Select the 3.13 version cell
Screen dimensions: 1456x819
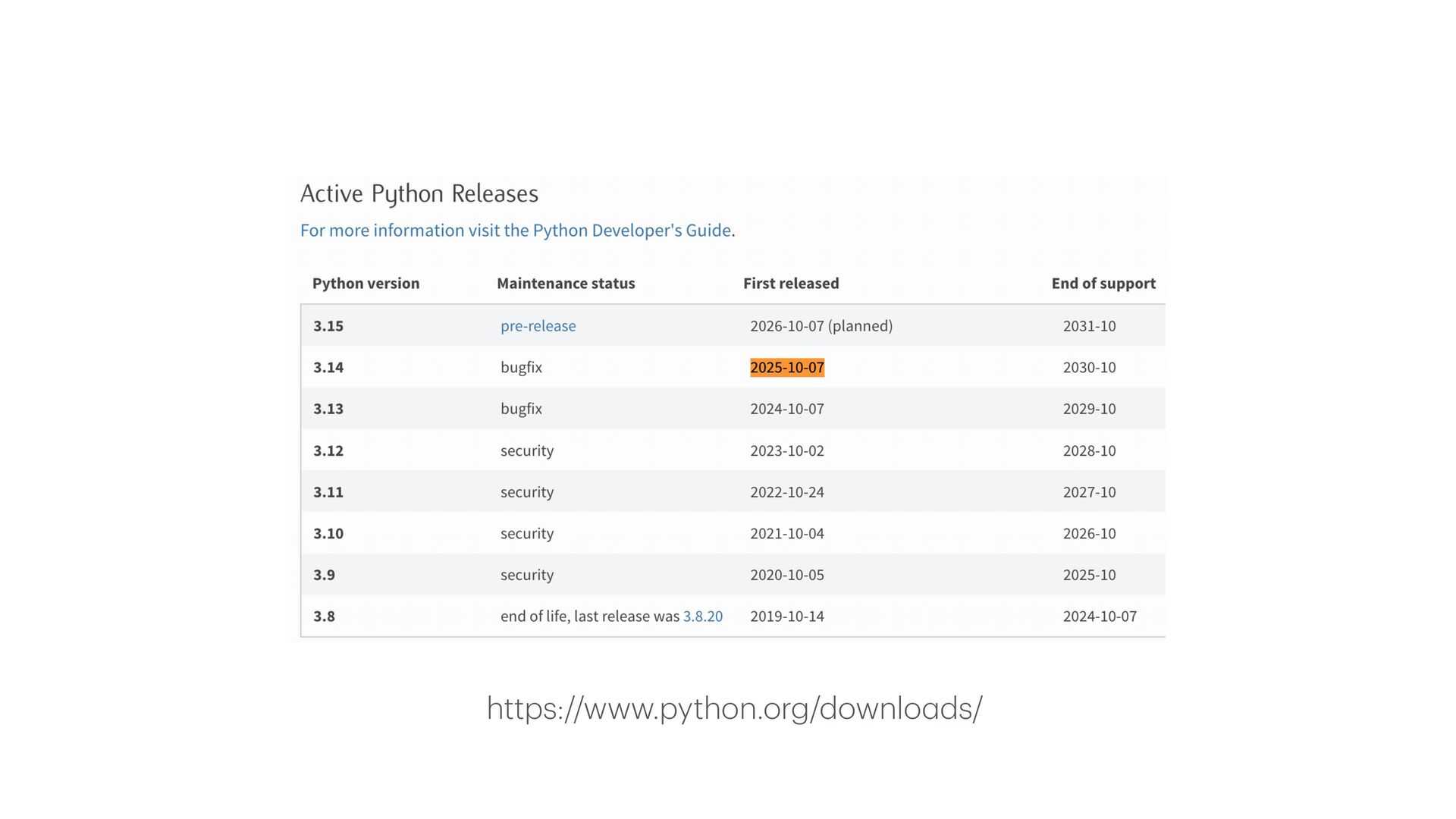[328, 409]
